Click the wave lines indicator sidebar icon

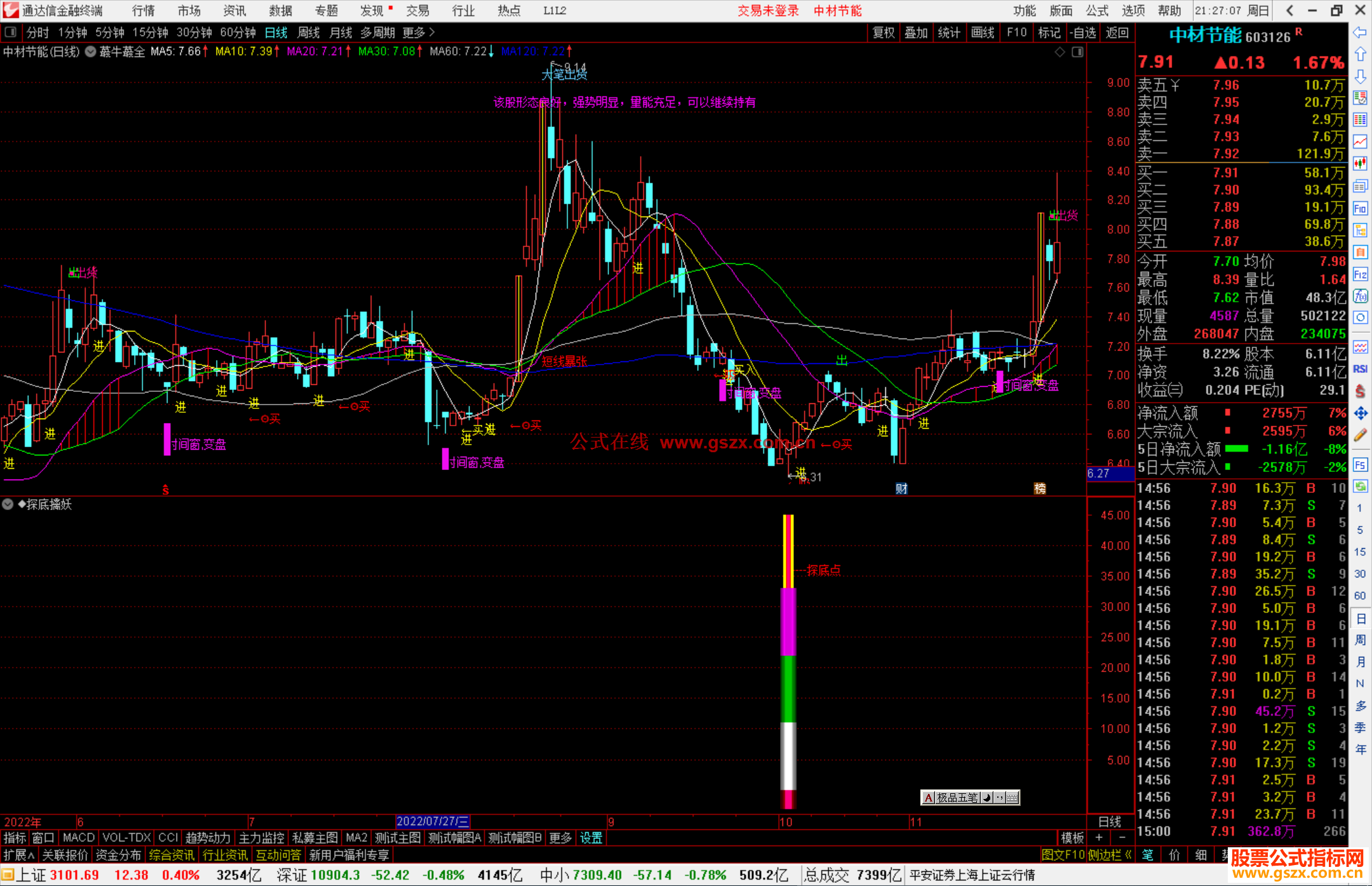point(1360,347)
